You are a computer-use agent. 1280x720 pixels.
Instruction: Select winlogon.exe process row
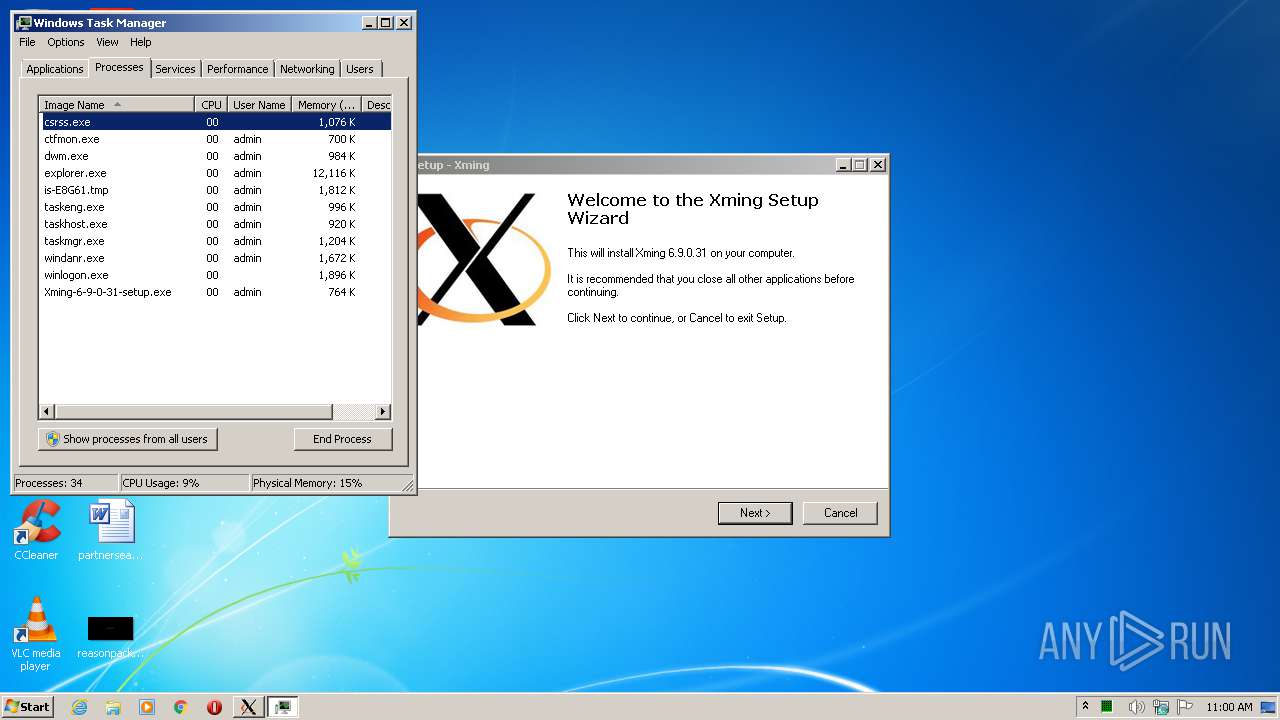click(x=215, y=275)
